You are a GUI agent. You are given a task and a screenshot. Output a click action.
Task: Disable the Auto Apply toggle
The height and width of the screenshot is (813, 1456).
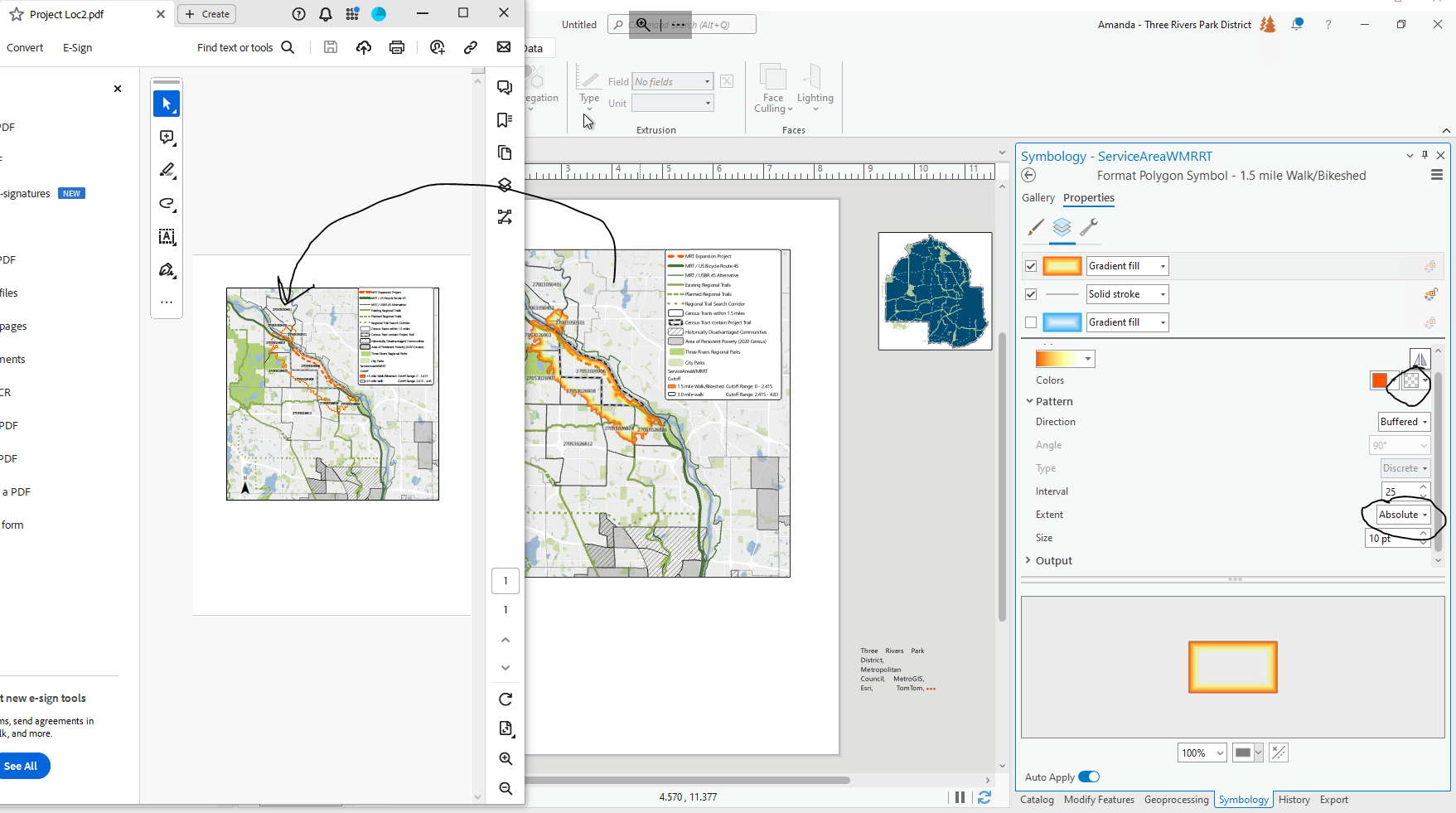click(x=1089, y=777)
